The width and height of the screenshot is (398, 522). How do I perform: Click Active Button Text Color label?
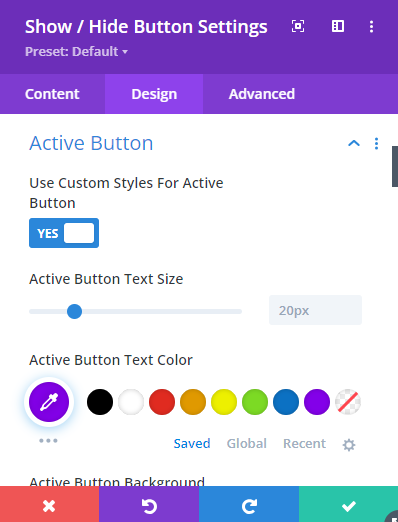click(x=111, y=360)
